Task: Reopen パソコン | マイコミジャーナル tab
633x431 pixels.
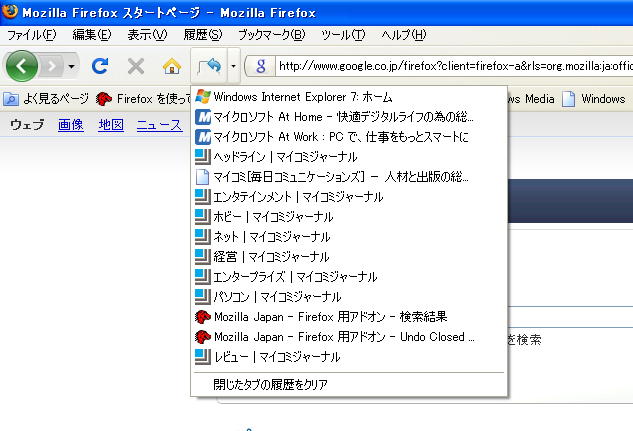Action: coord(349,297)
